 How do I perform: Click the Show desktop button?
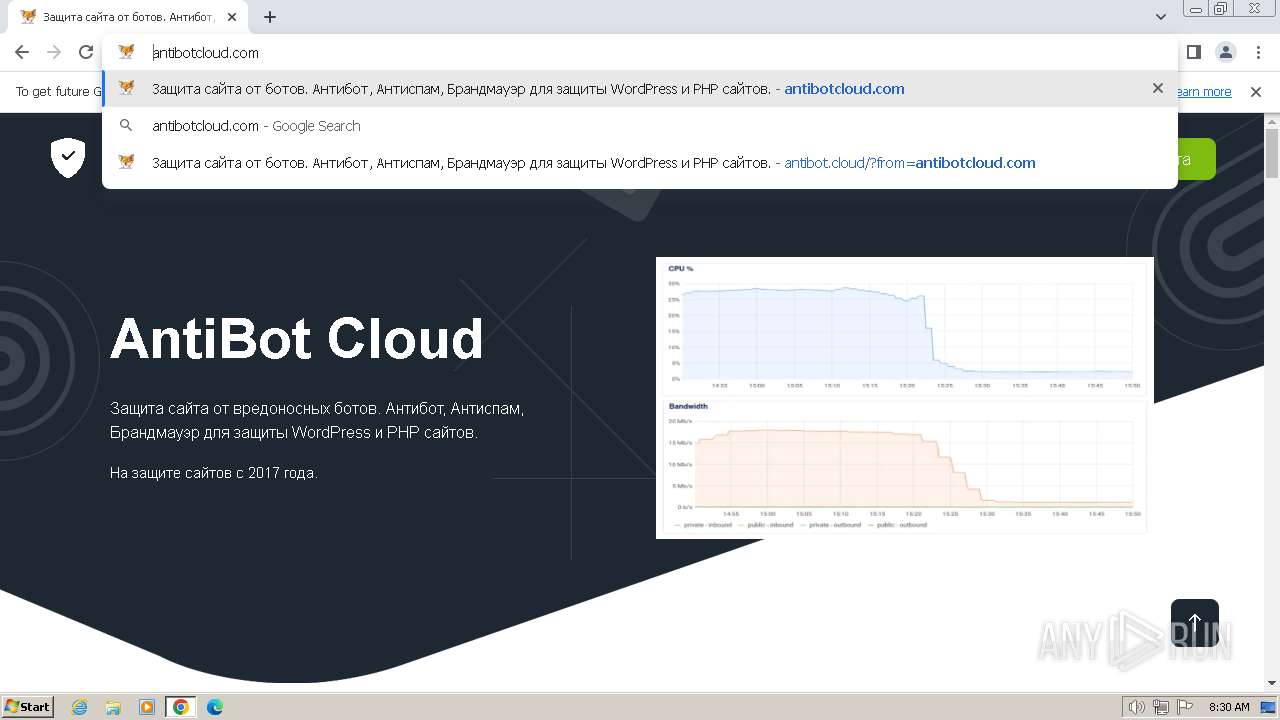(x=1270, y=707)
